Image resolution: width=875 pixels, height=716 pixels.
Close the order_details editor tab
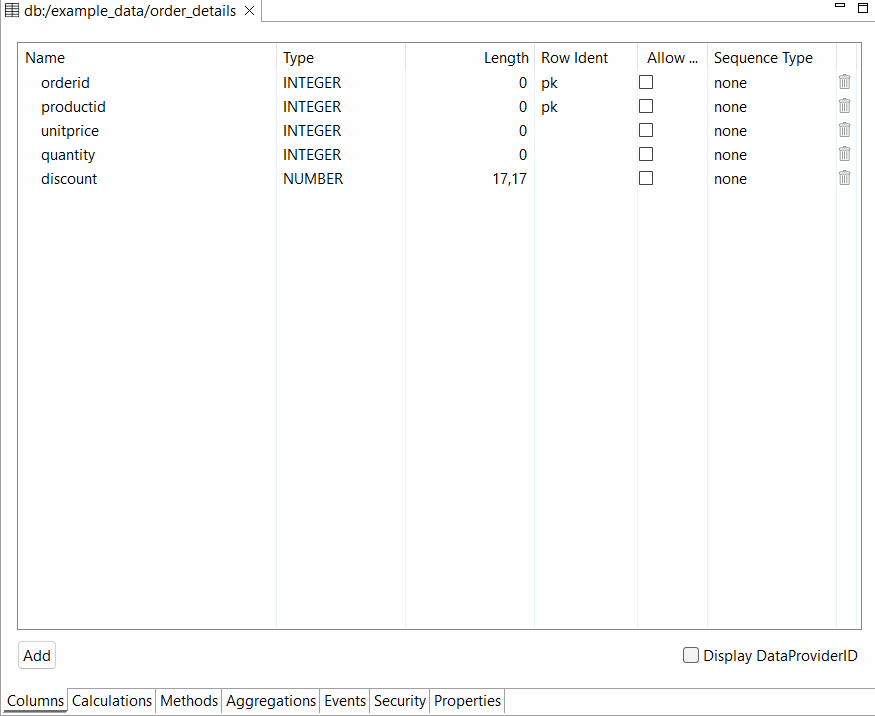point(250,11)
